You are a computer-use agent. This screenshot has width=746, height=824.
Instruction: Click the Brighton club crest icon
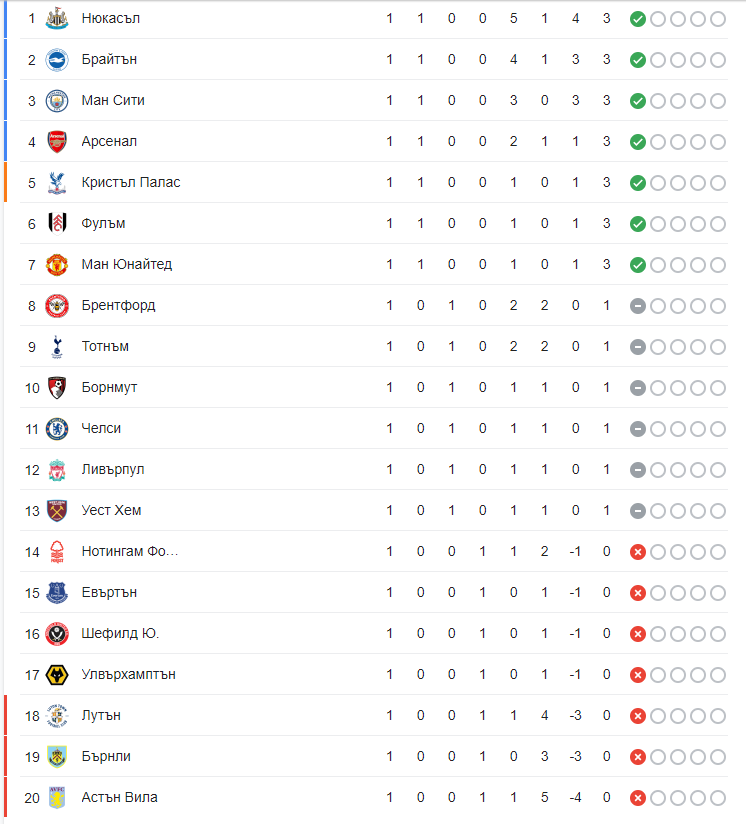pyautogui.click(x=57, y=59)
